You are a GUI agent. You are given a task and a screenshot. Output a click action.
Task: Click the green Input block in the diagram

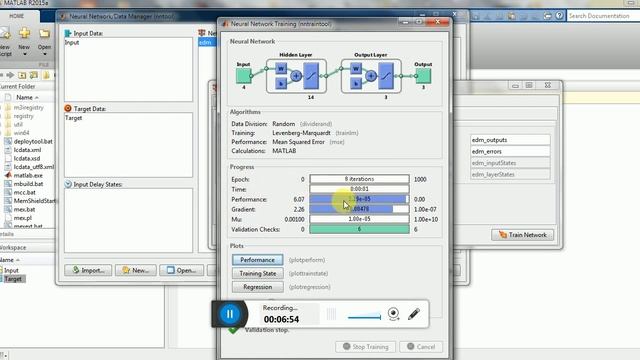(x=244, y=76)
